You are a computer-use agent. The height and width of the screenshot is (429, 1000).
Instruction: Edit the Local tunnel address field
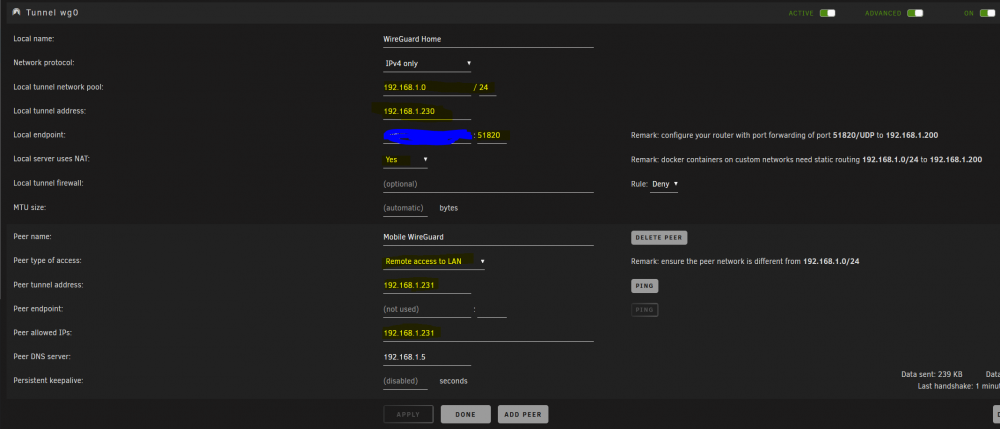tap(427, 111)
